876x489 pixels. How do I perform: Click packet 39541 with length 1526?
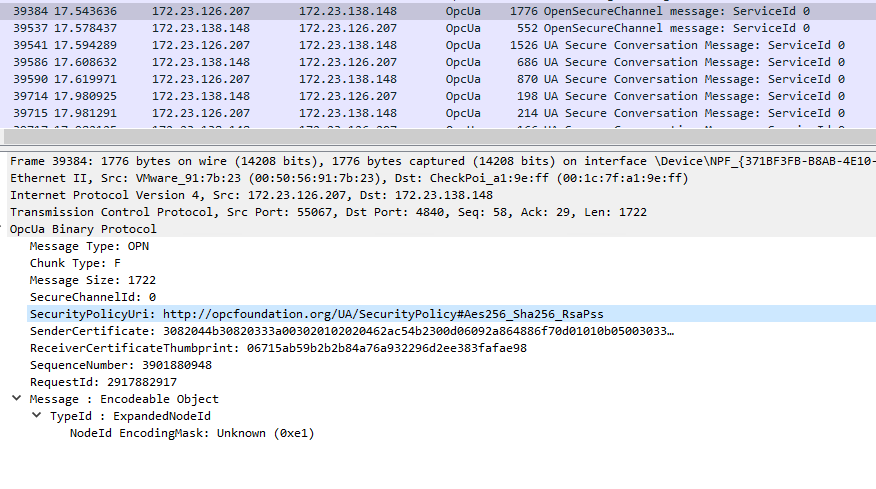click(400, 45)
